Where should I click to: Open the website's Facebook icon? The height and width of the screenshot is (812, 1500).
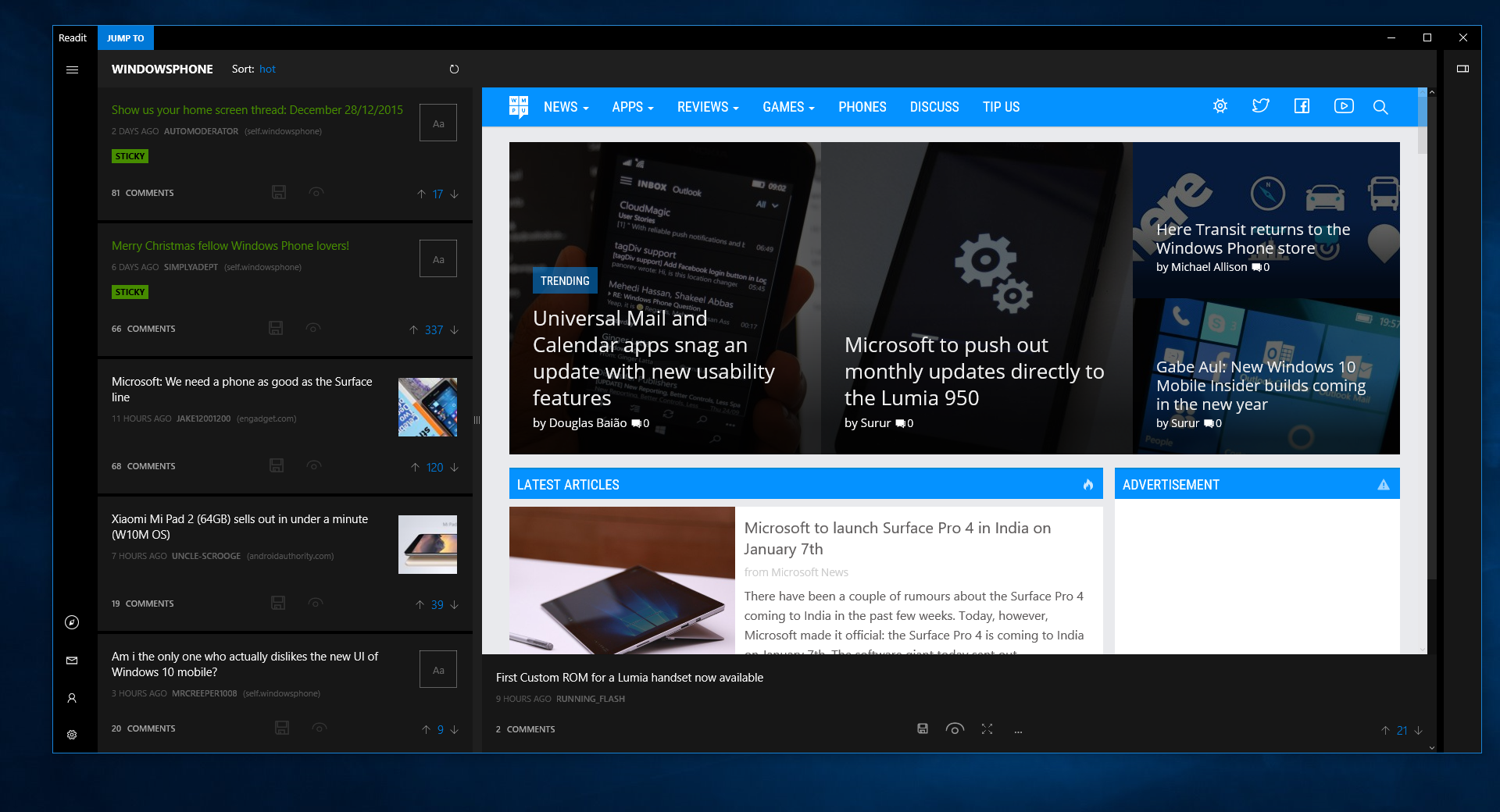click(1302, 106)
